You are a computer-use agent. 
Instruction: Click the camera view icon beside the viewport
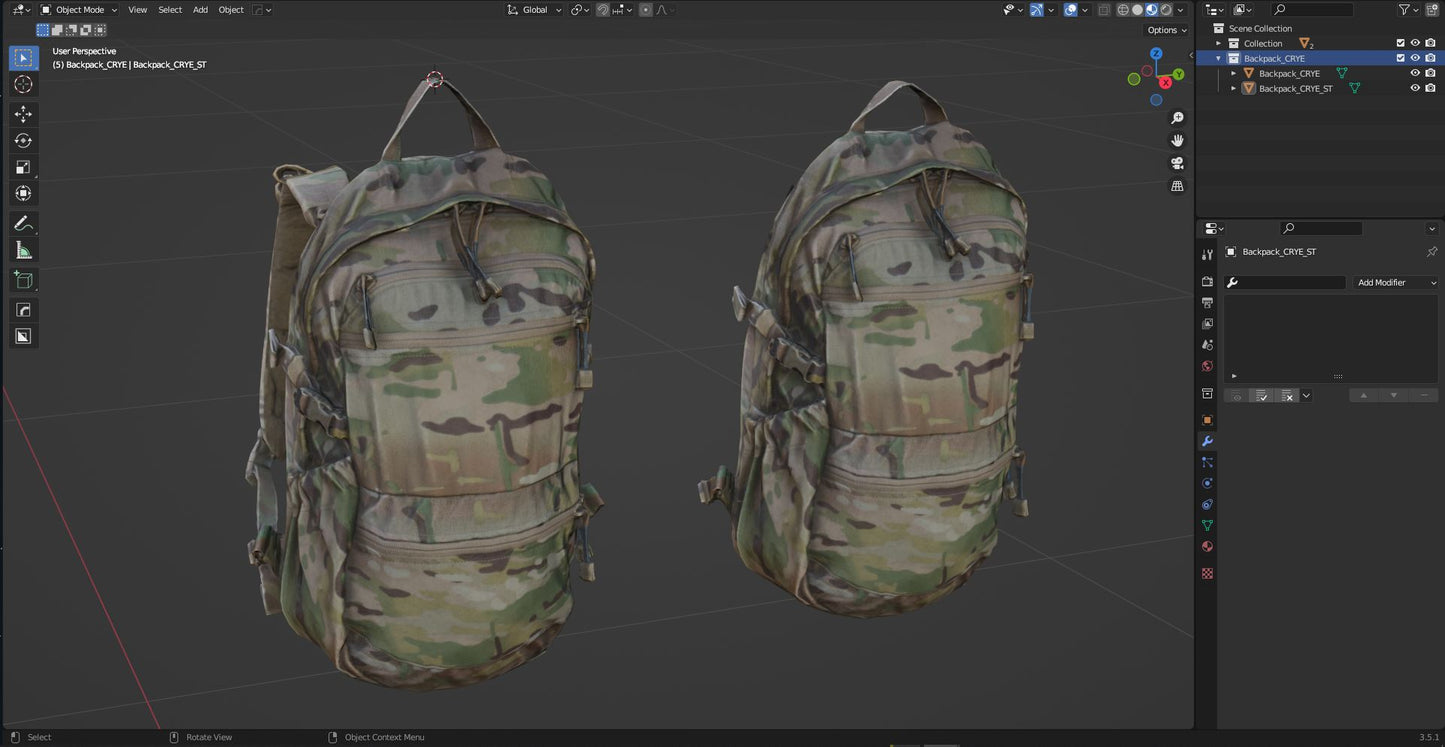tap(1177, 163)
